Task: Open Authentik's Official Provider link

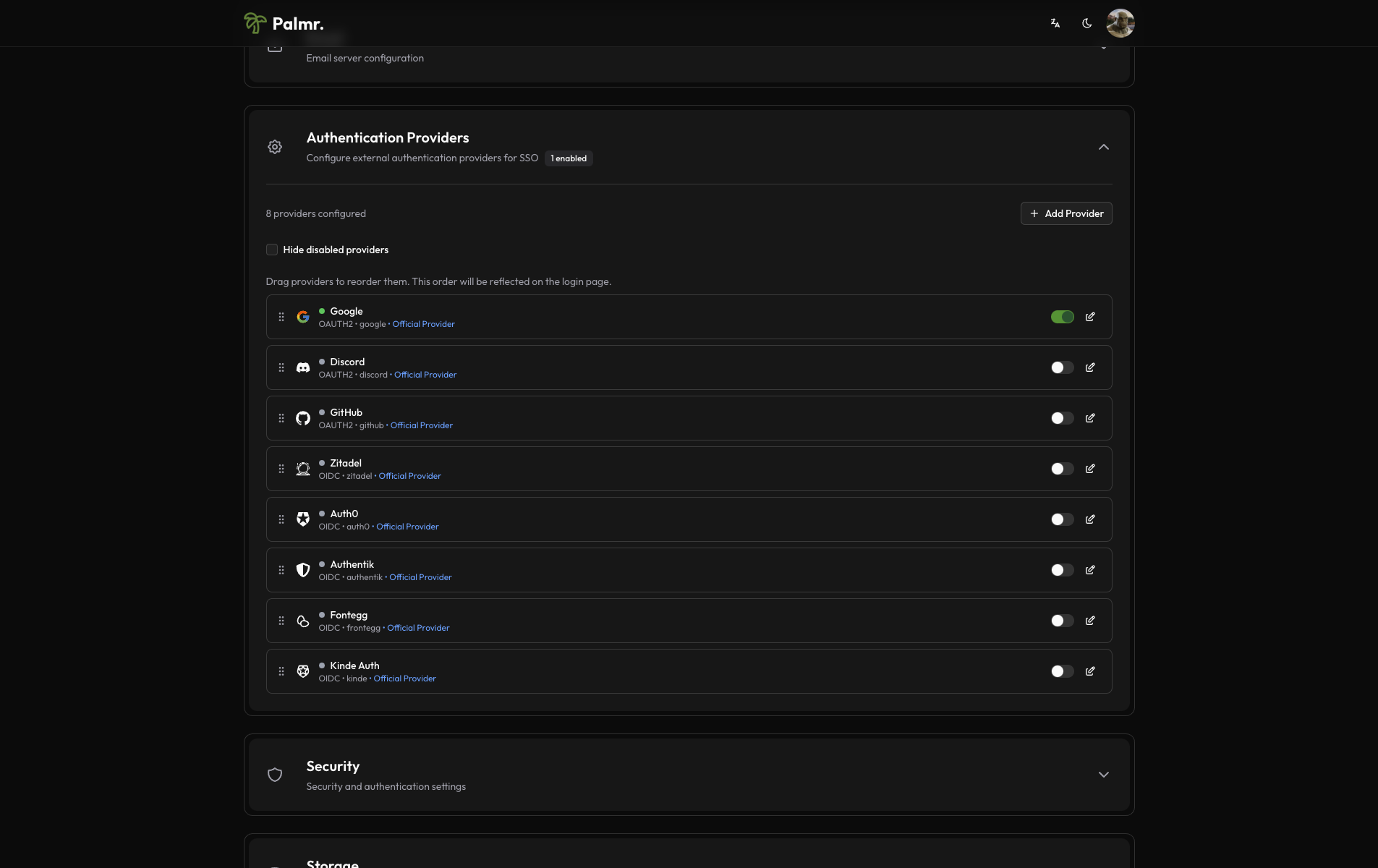Action: tap(420, 577)
